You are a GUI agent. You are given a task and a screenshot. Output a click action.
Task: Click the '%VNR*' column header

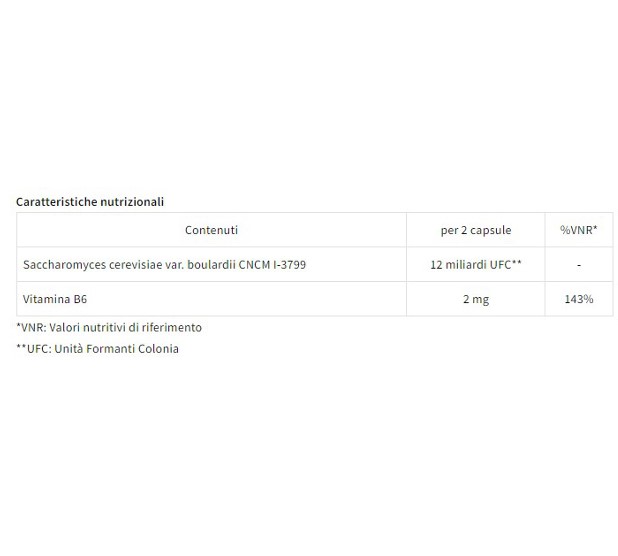[579, 230]
